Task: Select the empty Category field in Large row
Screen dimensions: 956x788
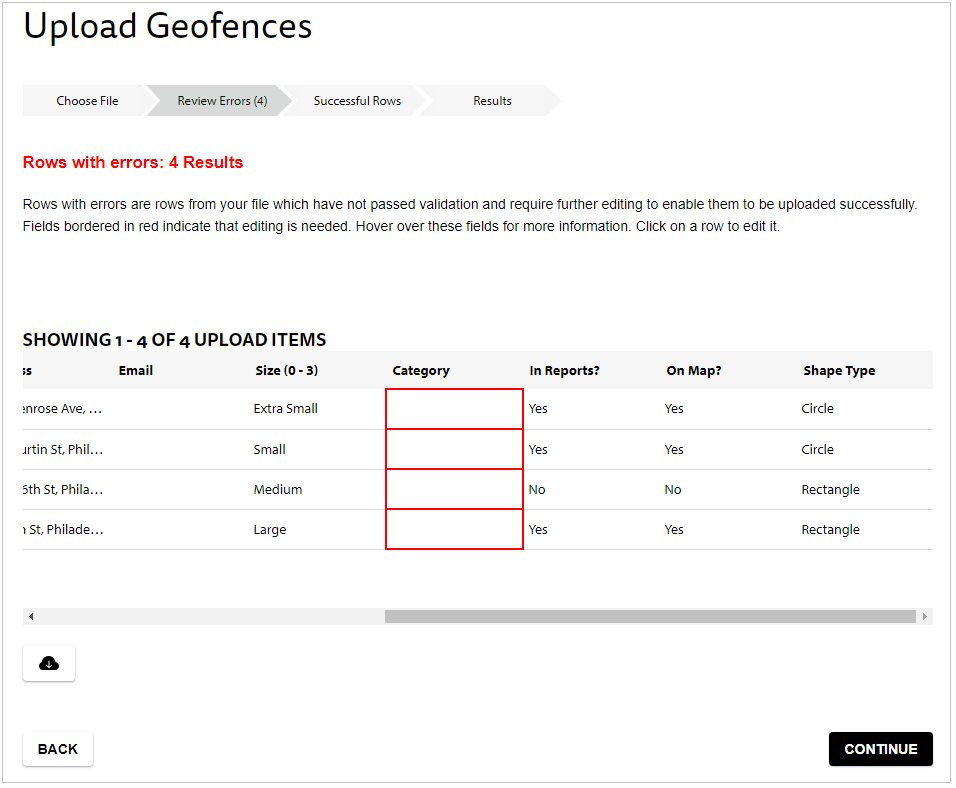Action: coord(454,529)
